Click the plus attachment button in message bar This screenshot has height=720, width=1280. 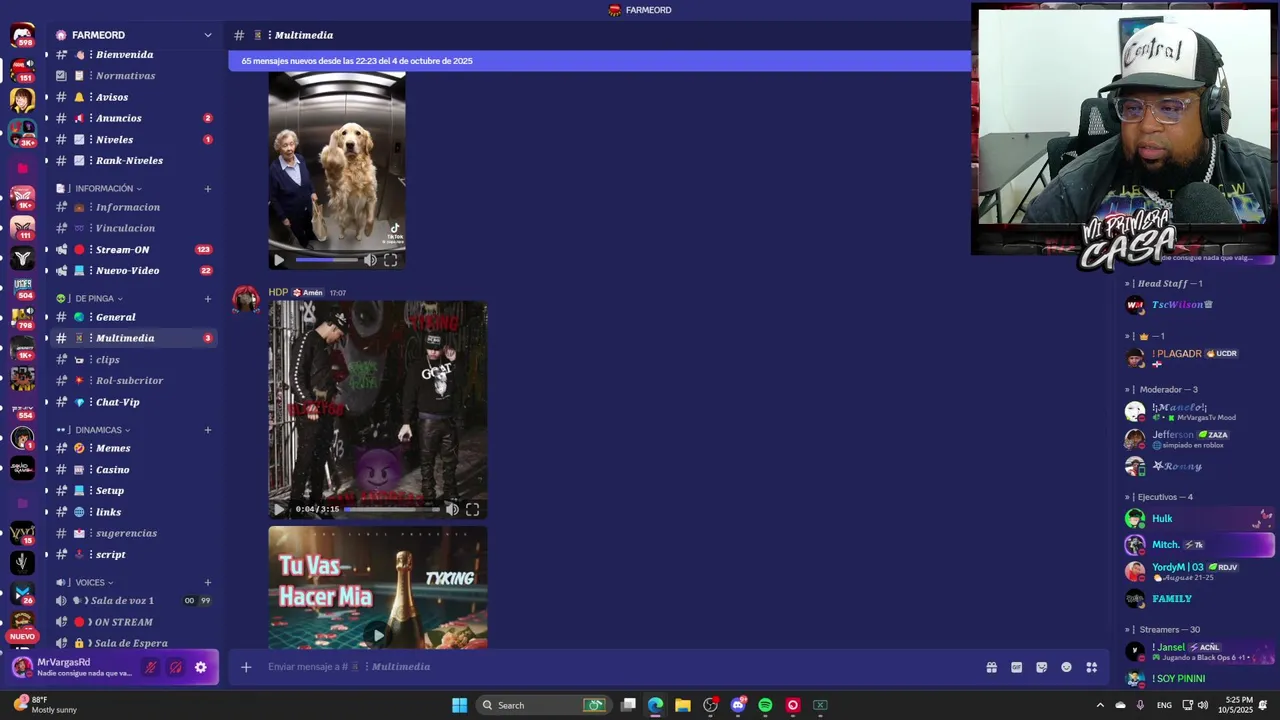(246, 667)
